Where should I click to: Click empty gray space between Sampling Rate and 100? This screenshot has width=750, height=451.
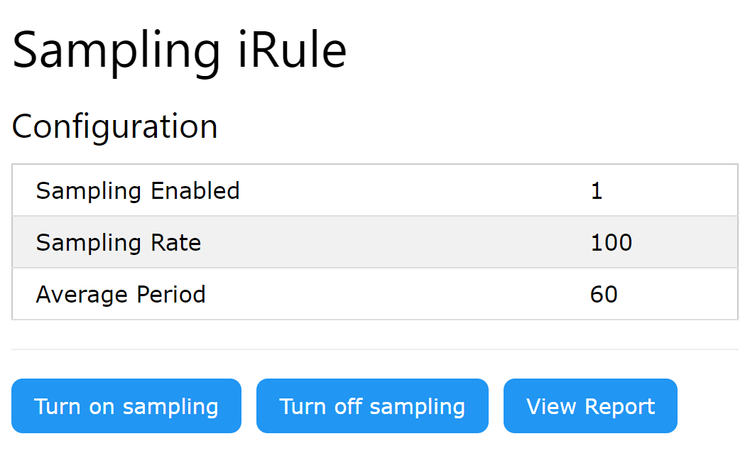(400, 242)
